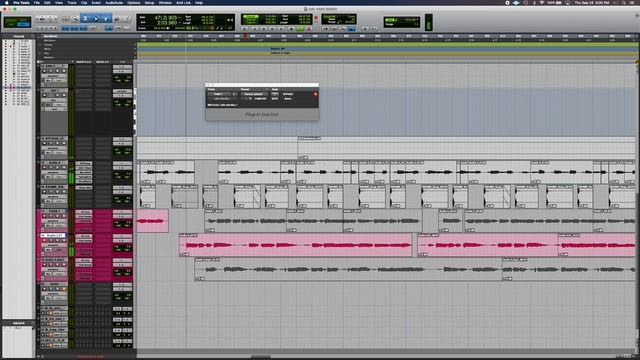Open the Groups list pop-up menu icon

pos(33,323)
